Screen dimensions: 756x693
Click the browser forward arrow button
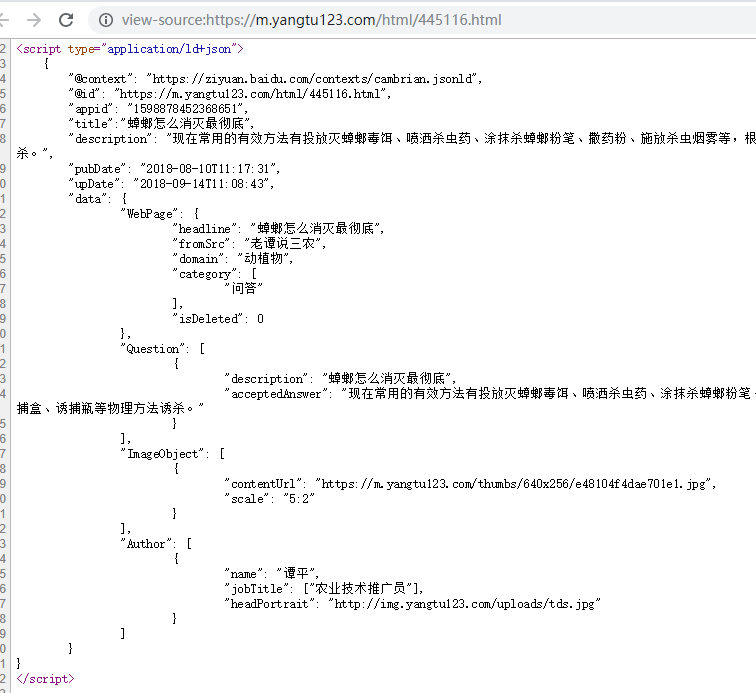point(34,20)
